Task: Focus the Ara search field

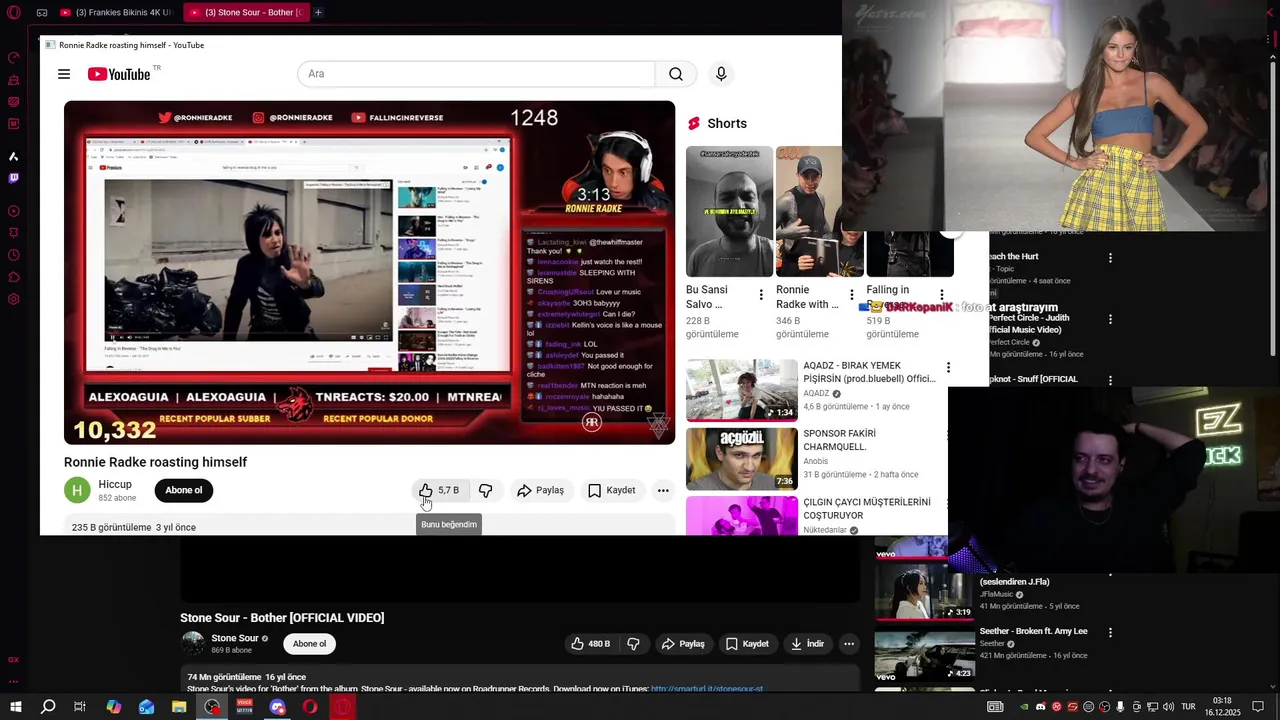Action: pos(476,74)
